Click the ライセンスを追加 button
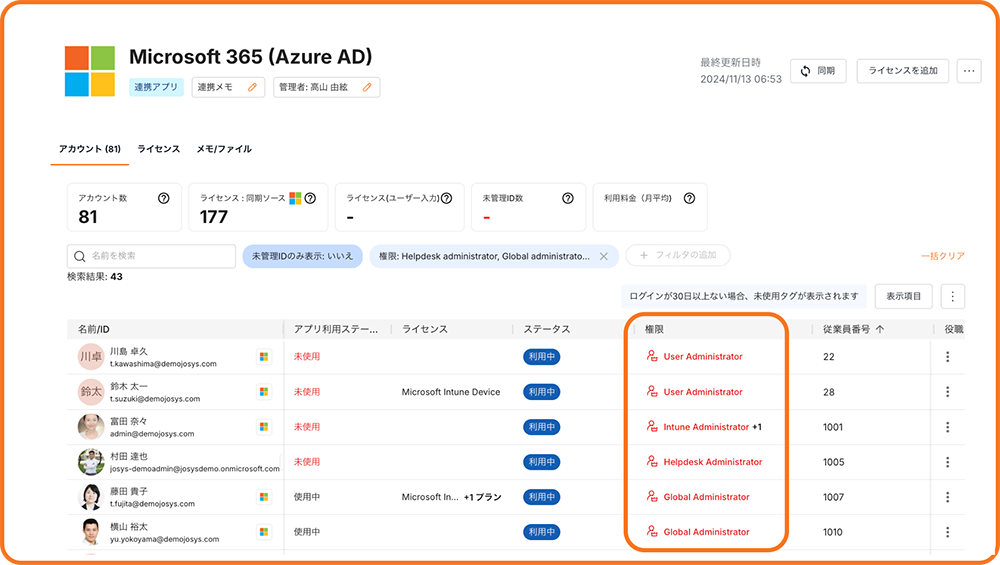 pyautogui.click(x=903, y=70)
